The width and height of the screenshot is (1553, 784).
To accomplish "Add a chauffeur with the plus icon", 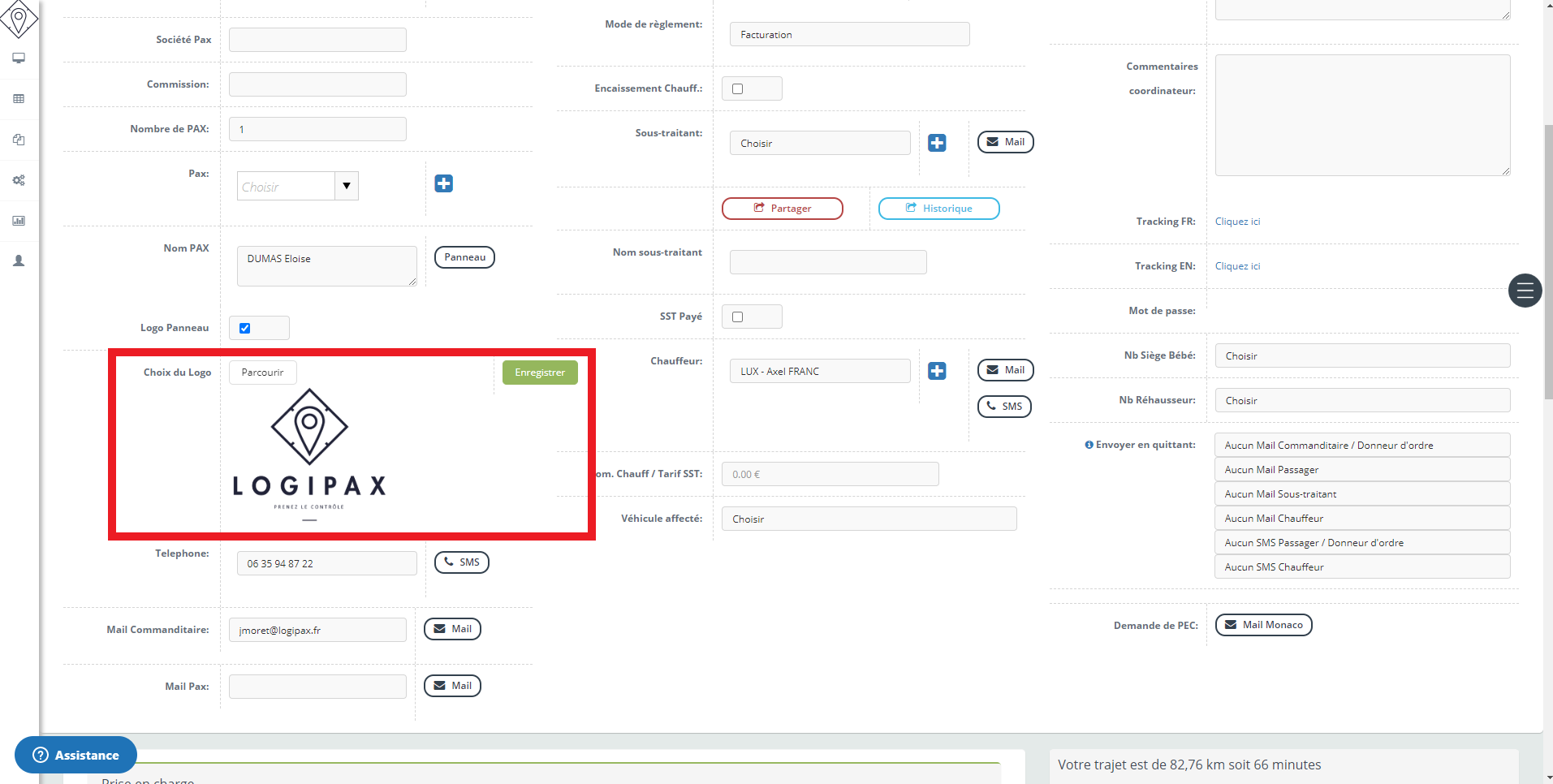I will pos(937,371).
